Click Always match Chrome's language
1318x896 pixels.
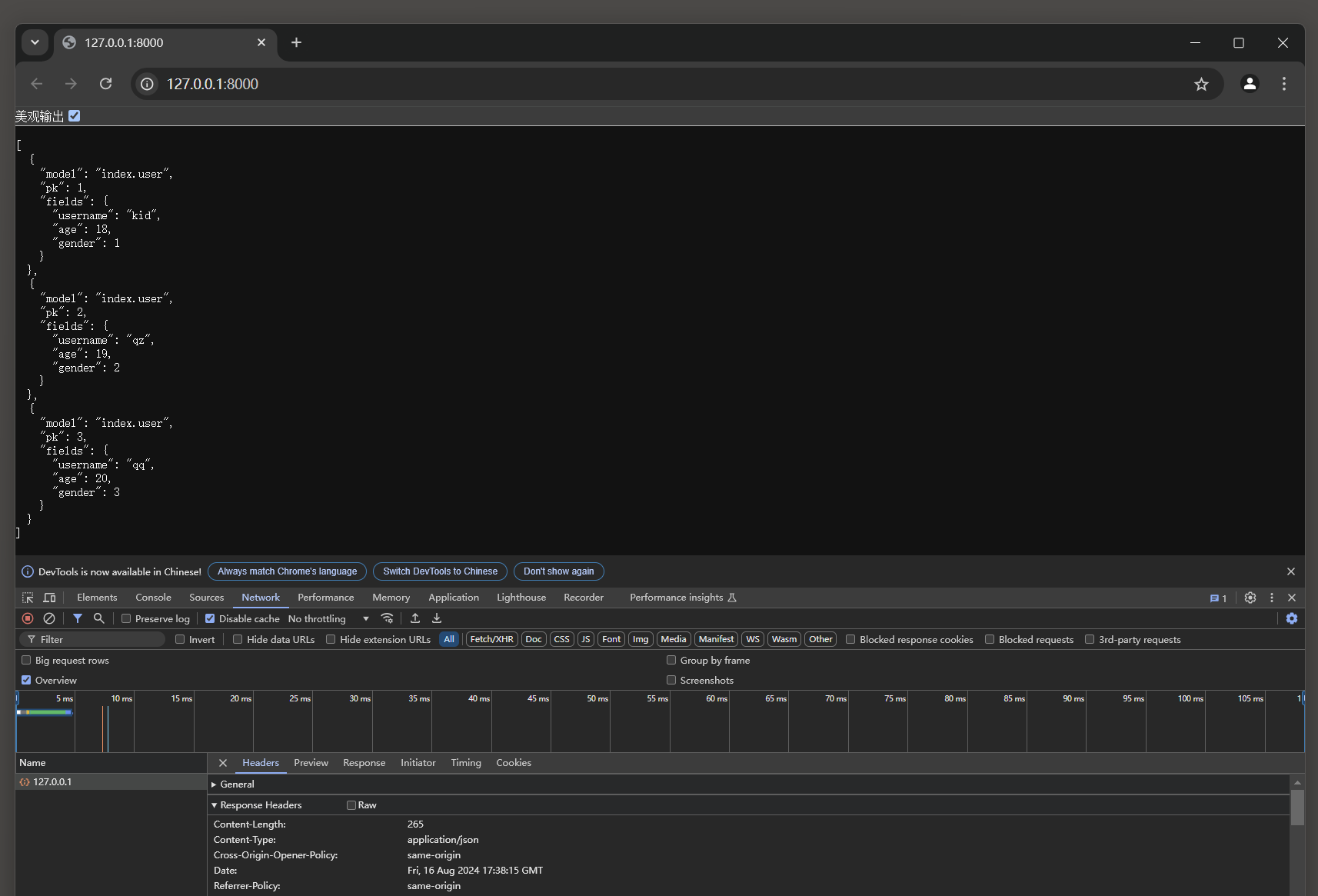(x=287, y=571)
